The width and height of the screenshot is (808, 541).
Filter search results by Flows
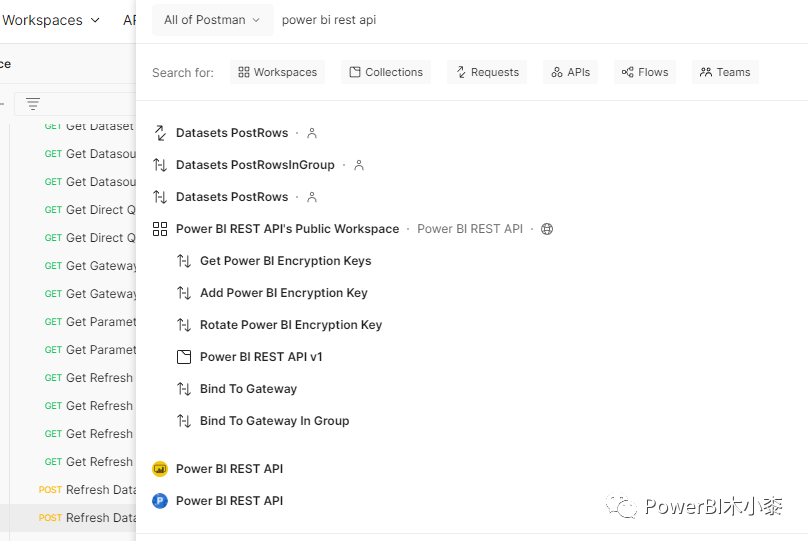tap(645, 72)
